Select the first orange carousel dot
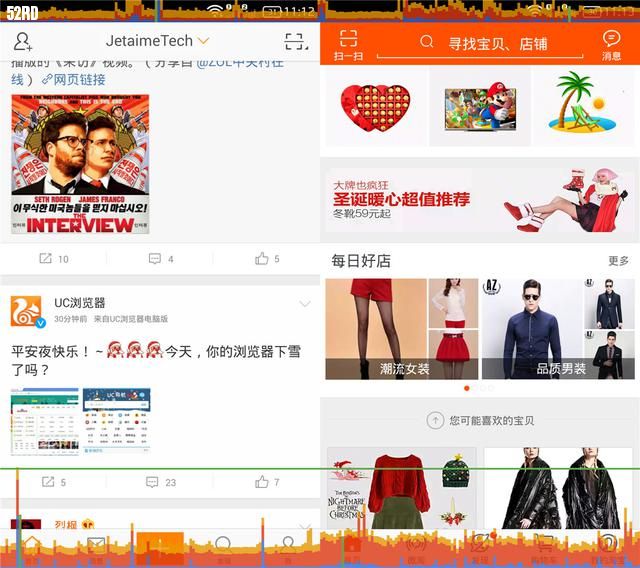Viewport: 640px width, 568px height. [x=467, y=388]
